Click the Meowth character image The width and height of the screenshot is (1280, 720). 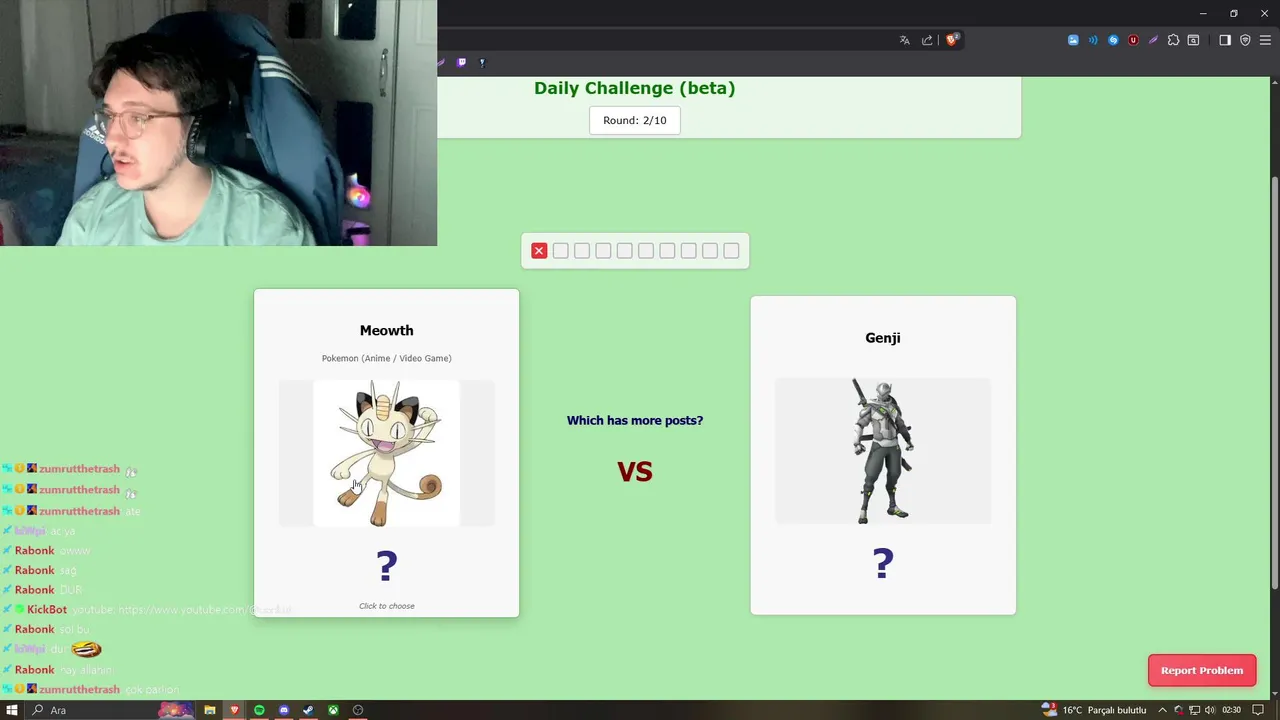pyautogui.click(x=386, y=453)
